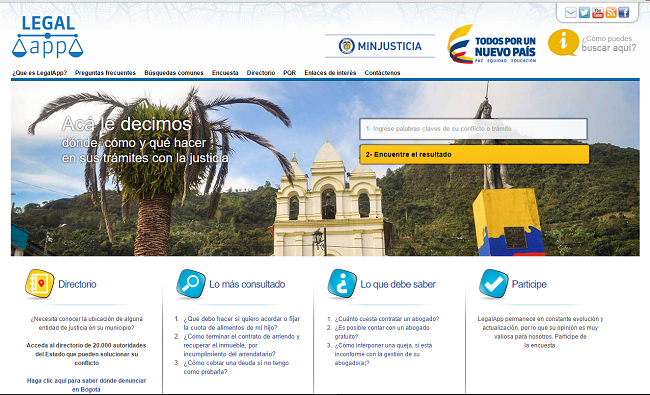Click the MINJUSTICIA logo banner
The image size is (650, 395).
[x=380, y=46]
